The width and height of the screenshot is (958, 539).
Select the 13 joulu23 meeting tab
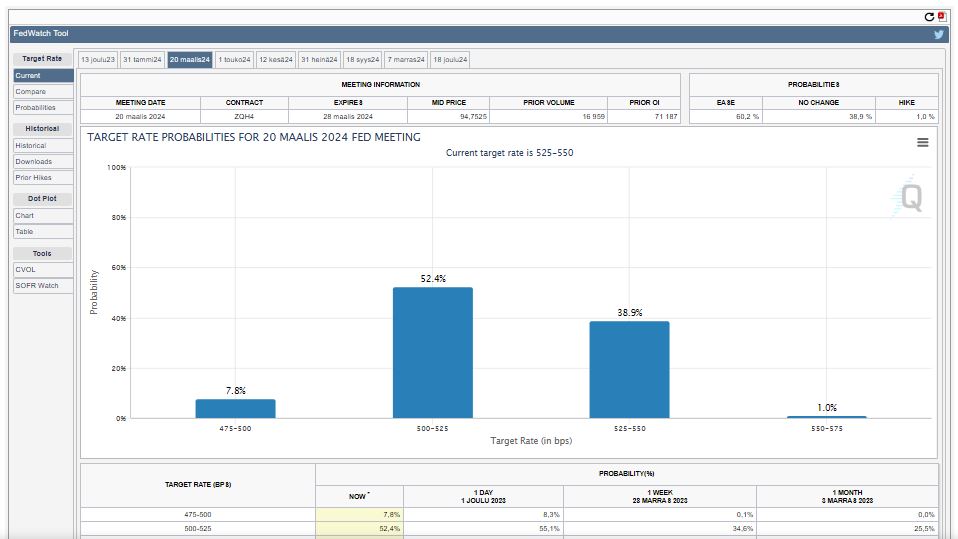[98, 60]
